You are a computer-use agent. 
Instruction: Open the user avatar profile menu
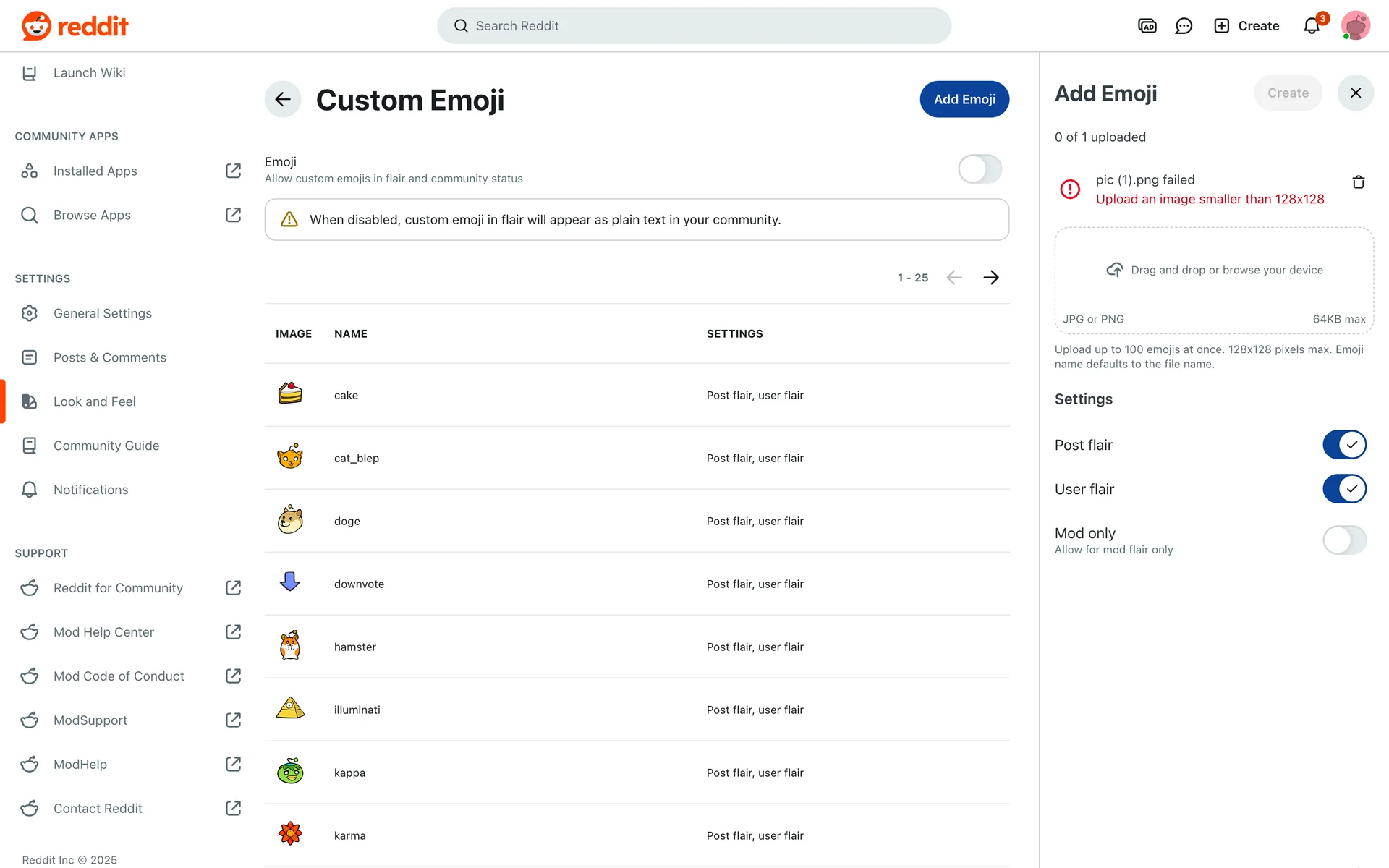click(x=1355, y=26)
